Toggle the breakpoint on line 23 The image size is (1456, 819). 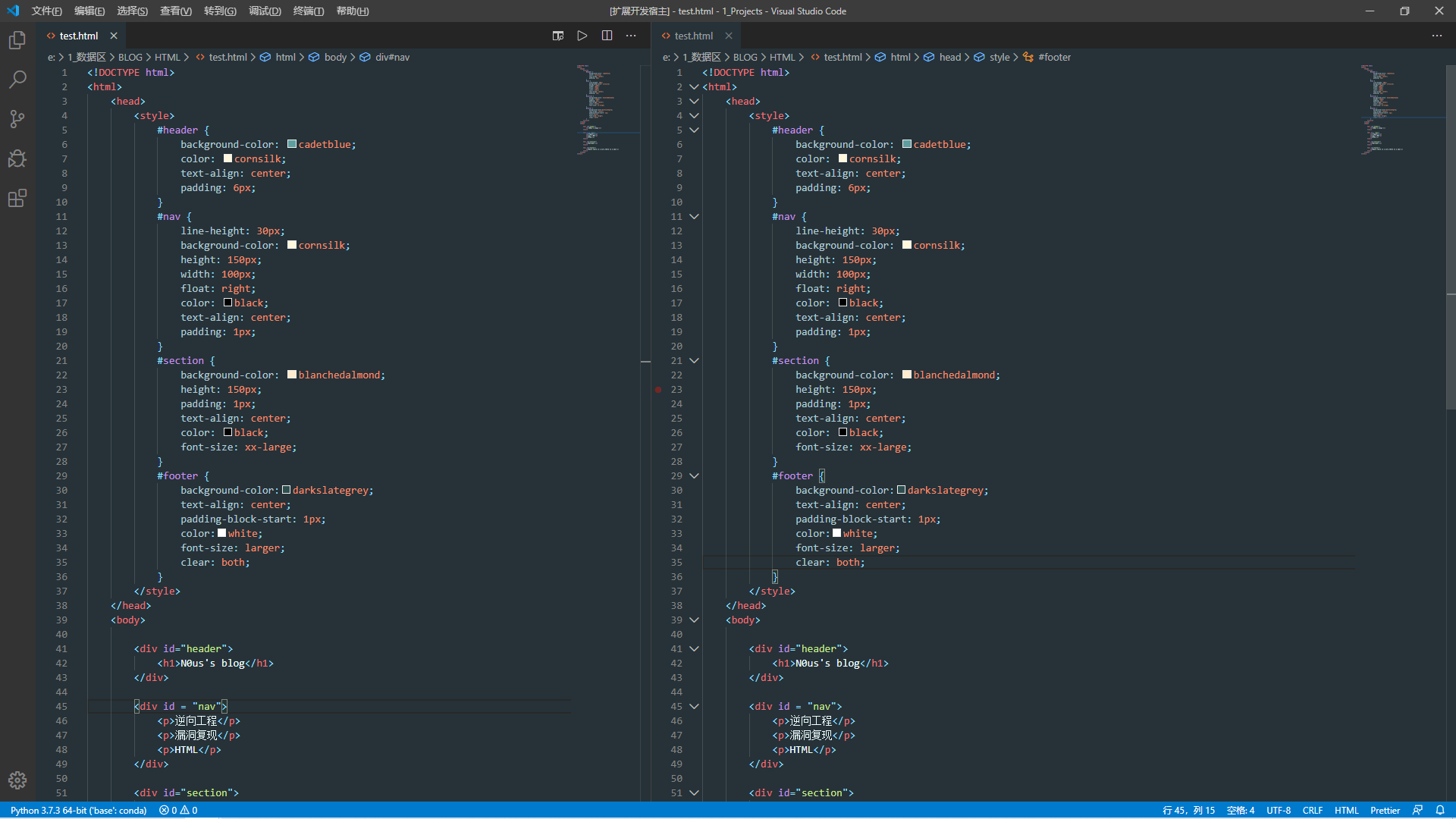pyautogui.click(x=658, y=390)
